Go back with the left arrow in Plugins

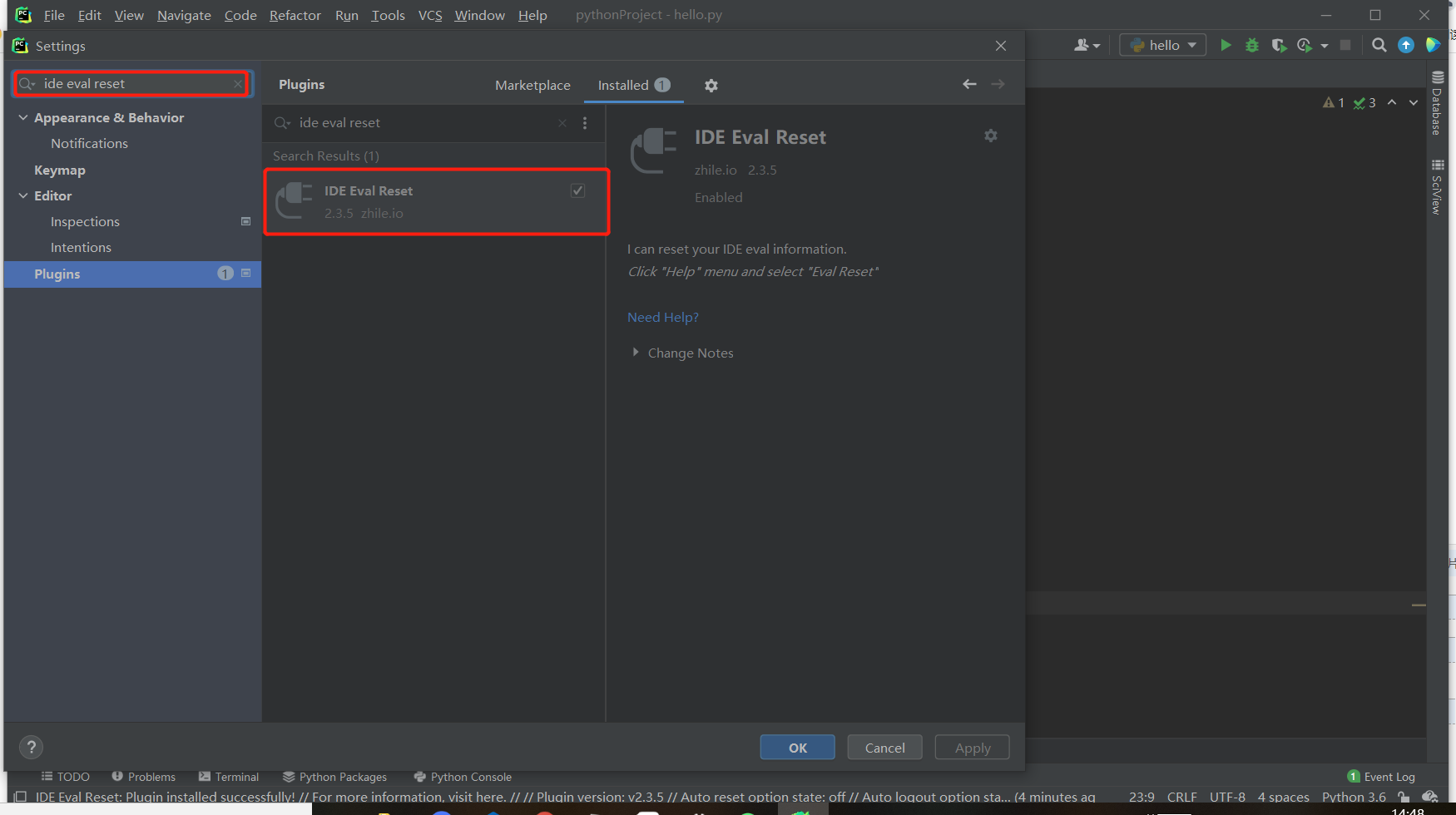(969, 84)
